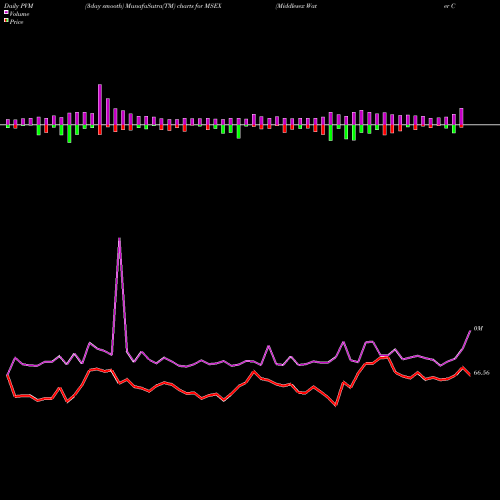500x500 pixels.
Task: Select the 'Volume' legend label
Action: [x=19, y=14]
